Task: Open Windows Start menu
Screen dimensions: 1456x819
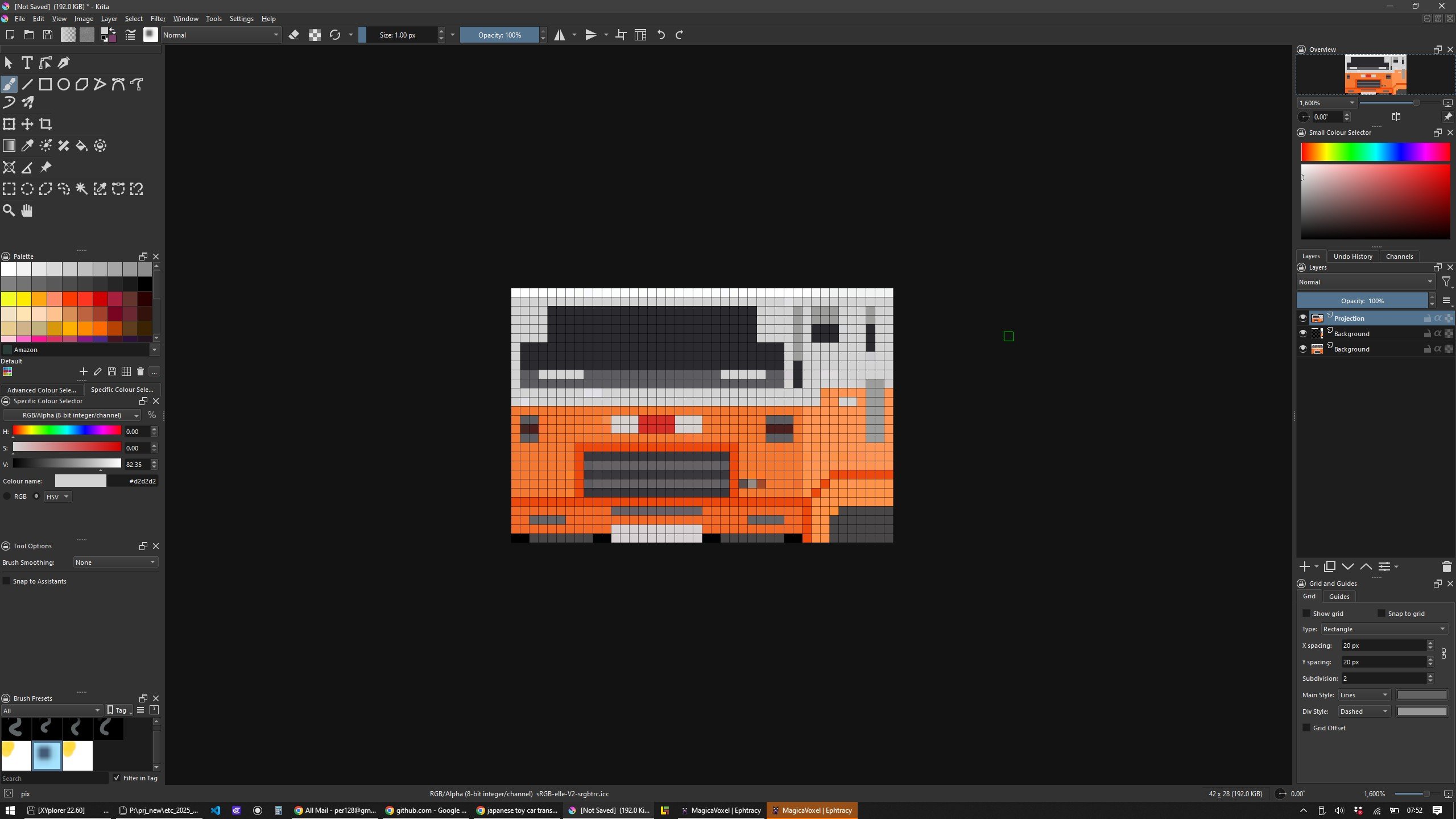Action: click(10, 810)
